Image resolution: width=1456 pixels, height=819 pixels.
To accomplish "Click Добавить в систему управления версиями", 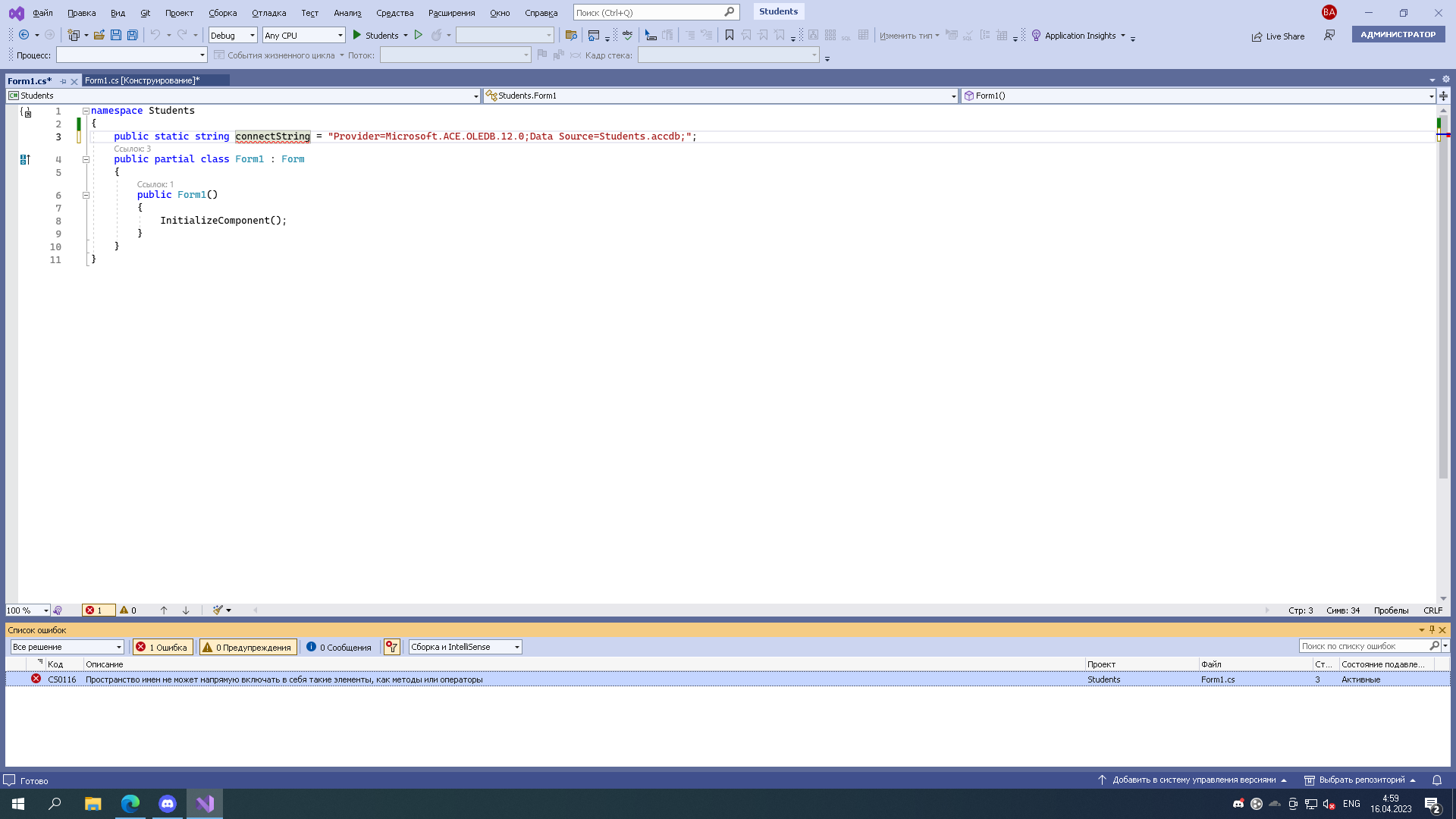I will point(1194,780).
